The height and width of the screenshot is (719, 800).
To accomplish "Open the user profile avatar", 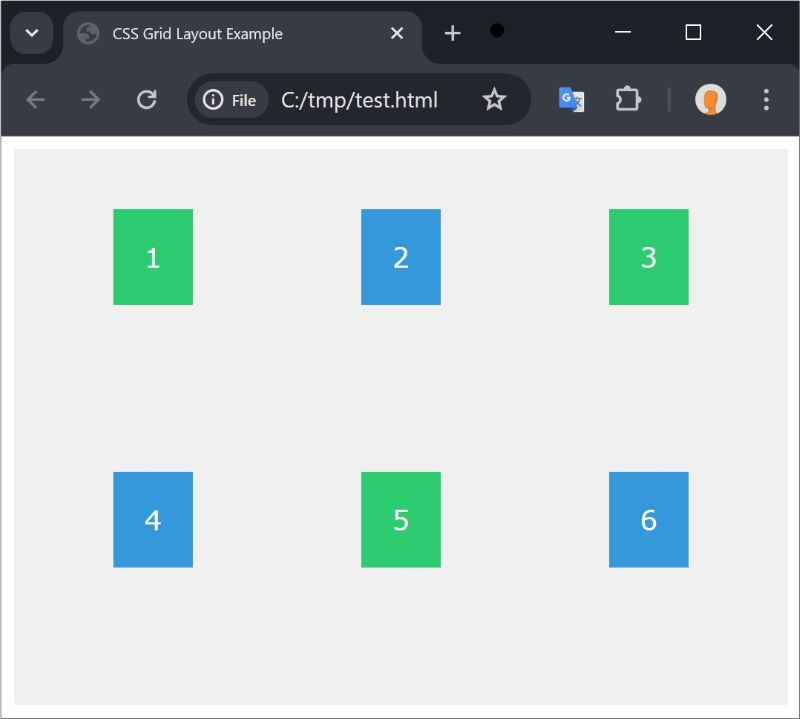I will point(710,100).
